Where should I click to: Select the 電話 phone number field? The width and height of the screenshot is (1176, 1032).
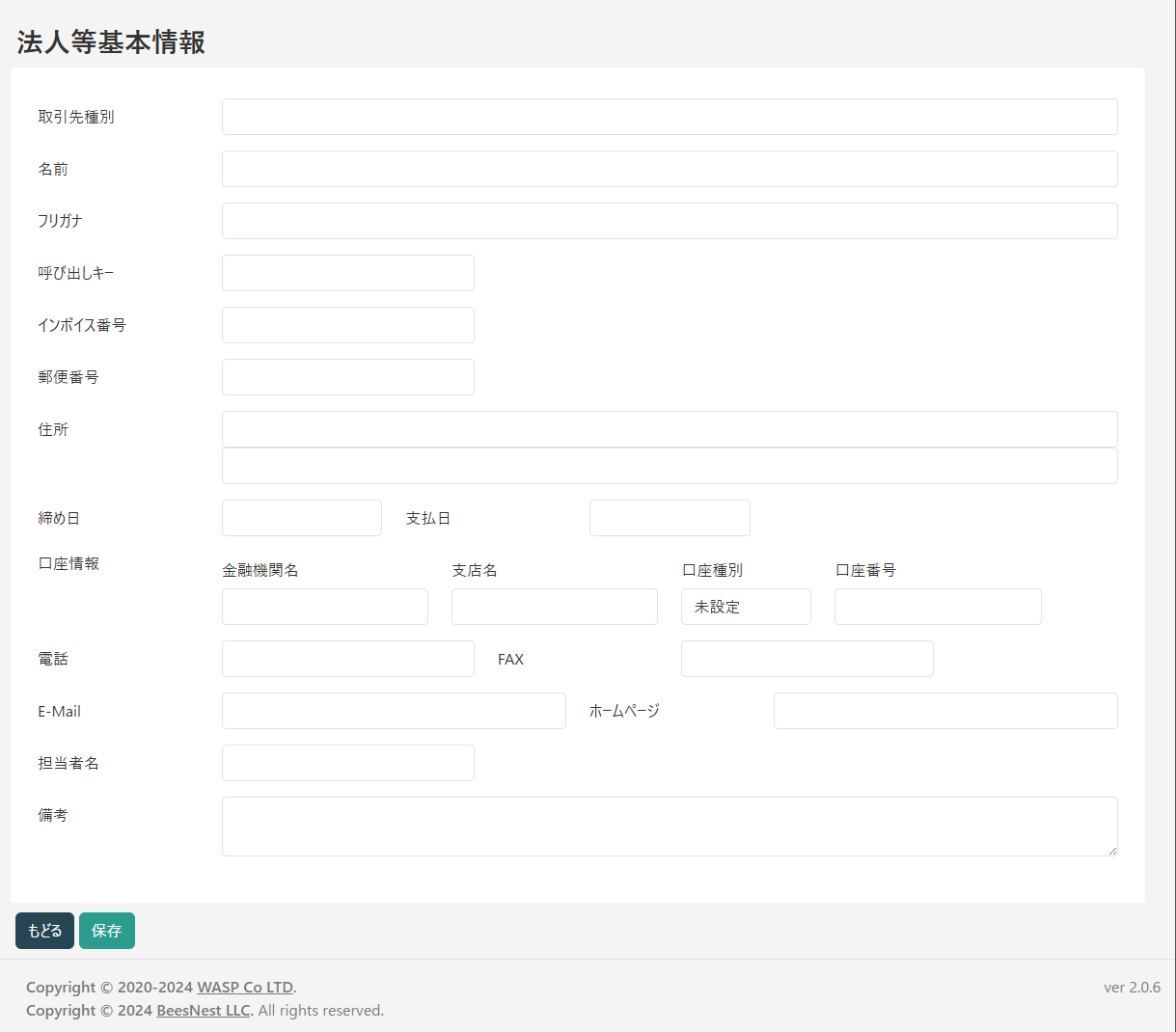coord(347,659)
